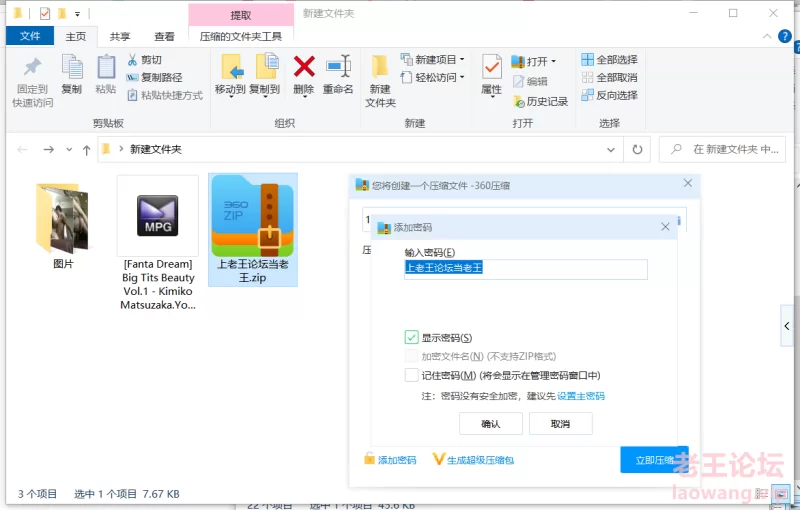800x510 pixels.
Task: Click 生成超级压缩包 super archive link
Action: pos(473,460)
